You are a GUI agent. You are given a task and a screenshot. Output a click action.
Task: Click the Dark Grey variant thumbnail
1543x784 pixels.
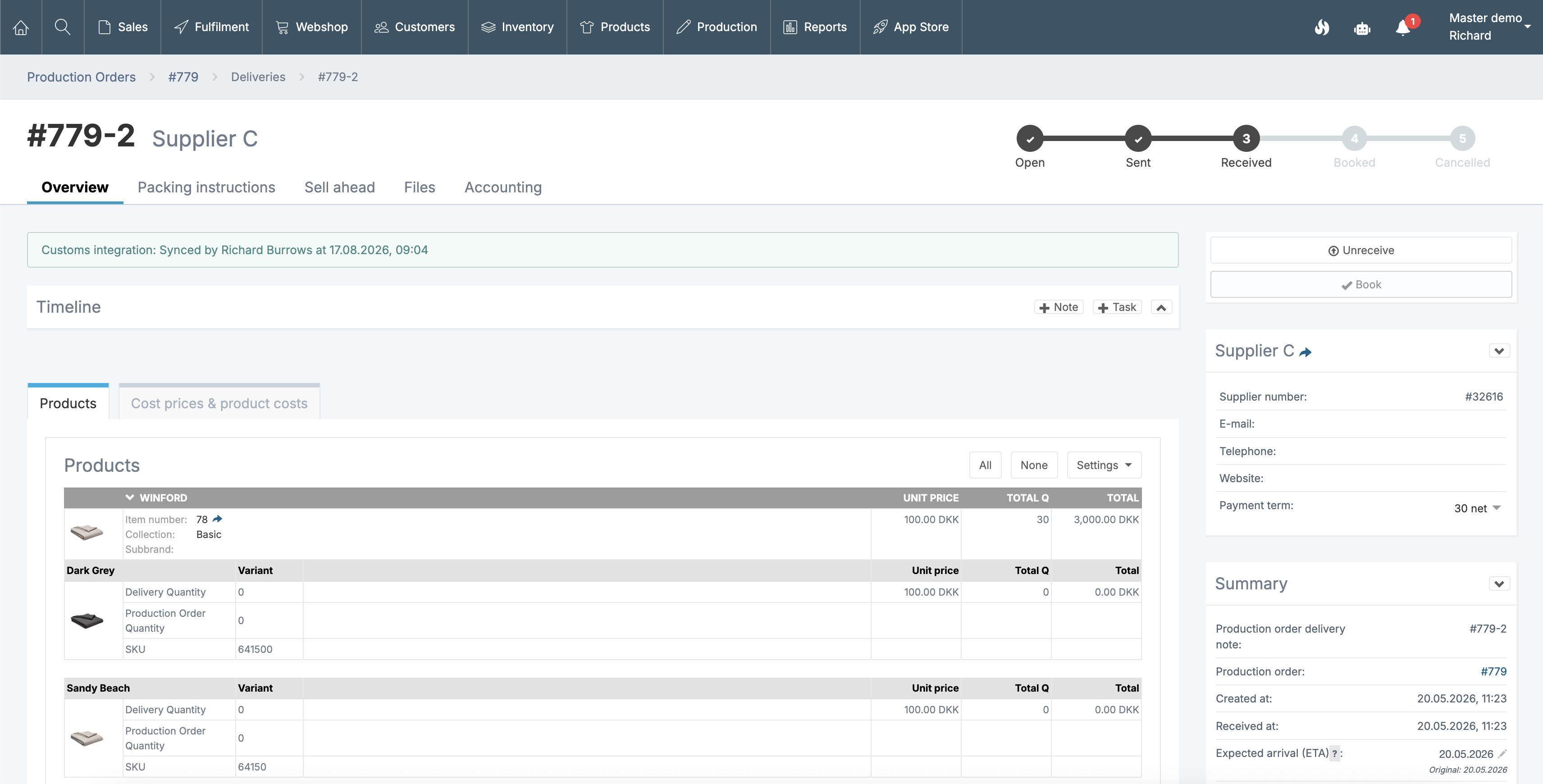(x=87, y=620)
